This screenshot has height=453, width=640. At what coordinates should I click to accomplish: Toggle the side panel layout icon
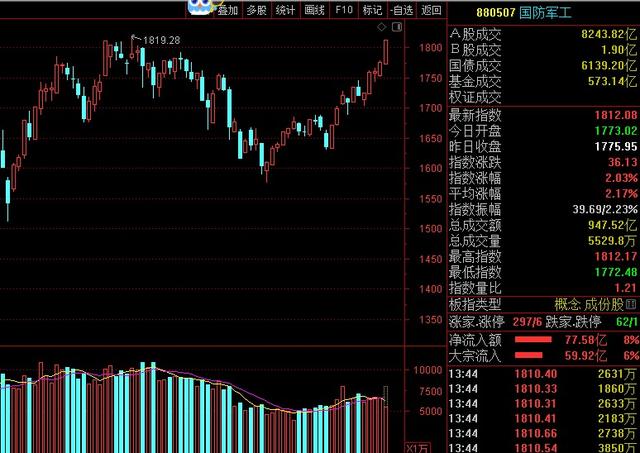point(397,27)
